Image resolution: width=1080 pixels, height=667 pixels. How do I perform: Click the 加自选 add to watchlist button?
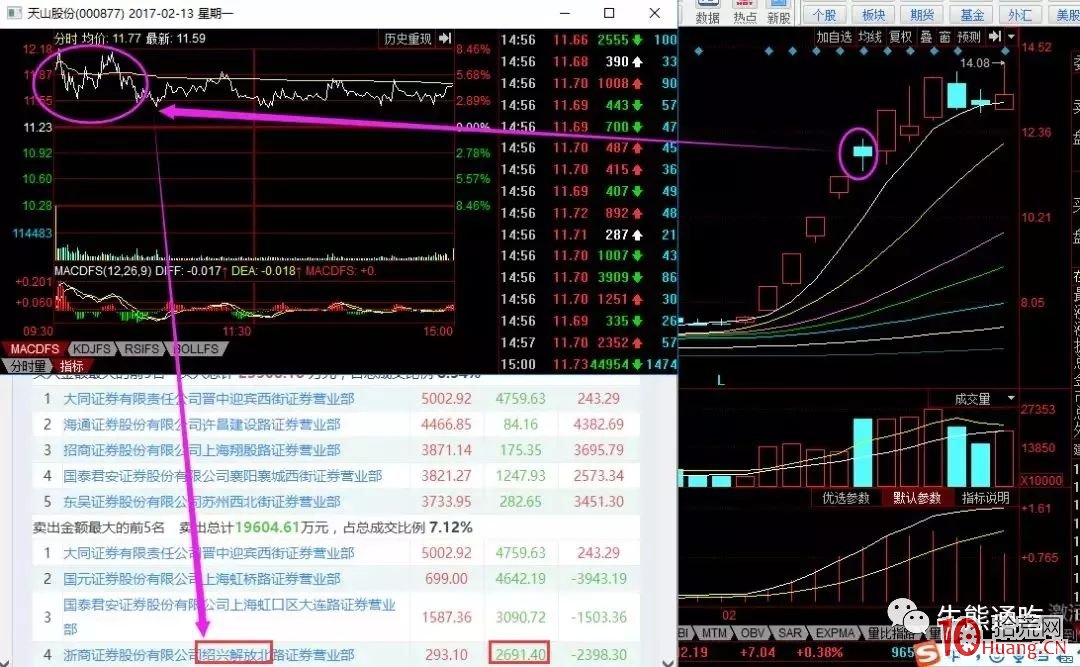834,37
